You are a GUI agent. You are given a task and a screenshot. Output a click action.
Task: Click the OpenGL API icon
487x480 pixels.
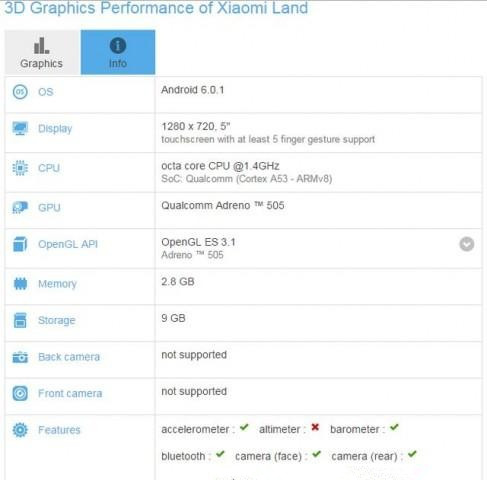(20, 244)
